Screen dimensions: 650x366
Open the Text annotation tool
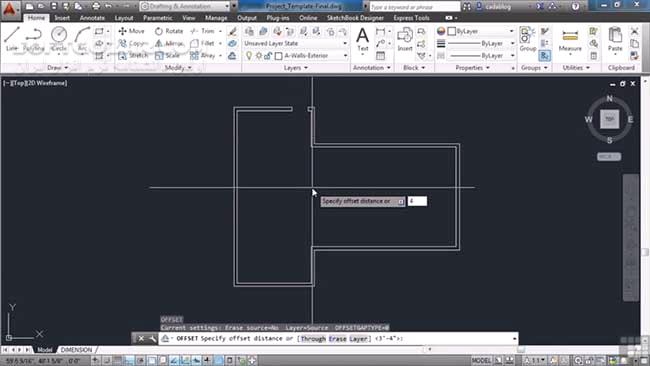point(362,39)
